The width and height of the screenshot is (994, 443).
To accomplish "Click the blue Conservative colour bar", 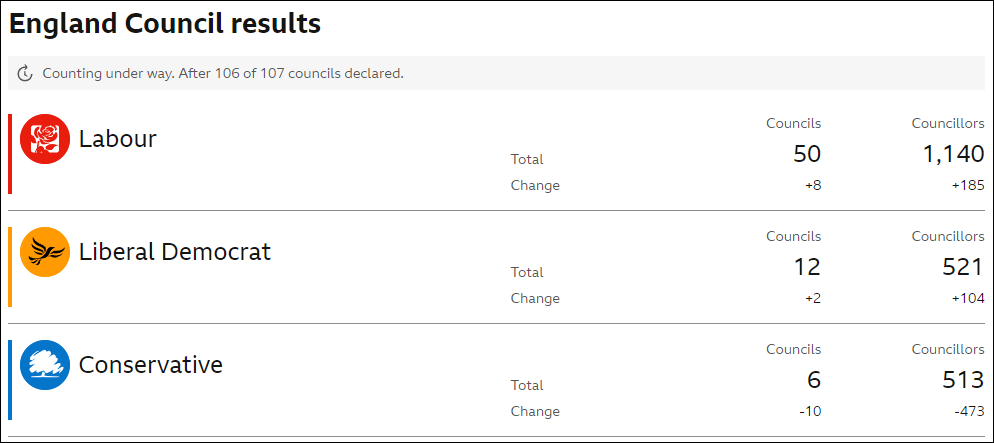I will click(x=10, y=380).
